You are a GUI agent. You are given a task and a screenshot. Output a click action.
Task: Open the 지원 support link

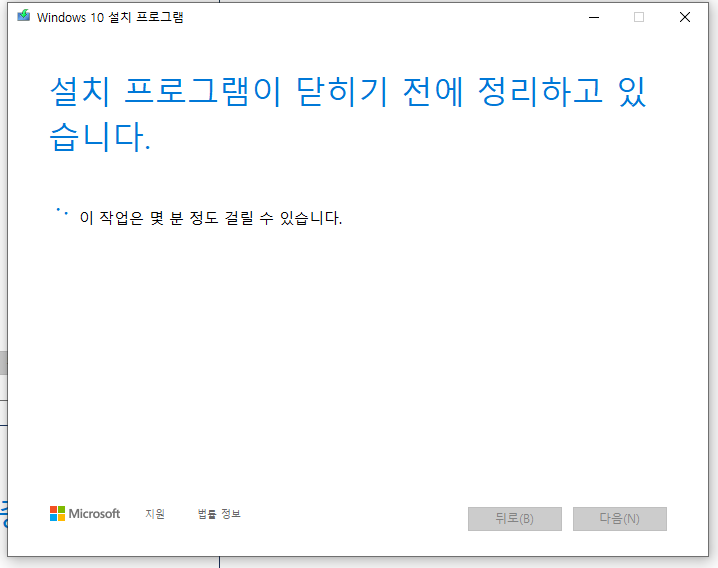click(155, 514)
